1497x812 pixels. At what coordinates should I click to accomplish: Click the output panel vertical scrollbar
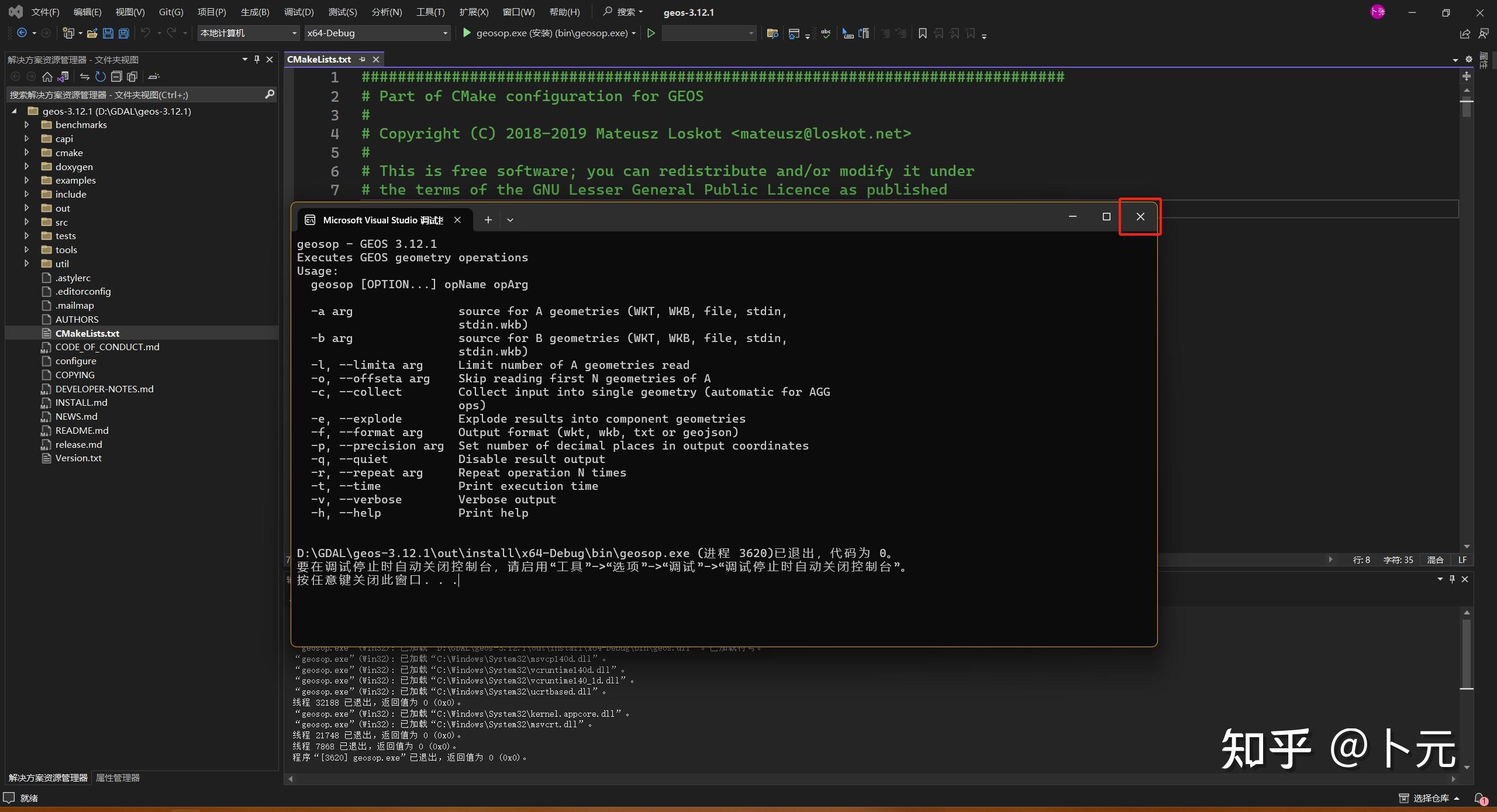click(1466, 655)
